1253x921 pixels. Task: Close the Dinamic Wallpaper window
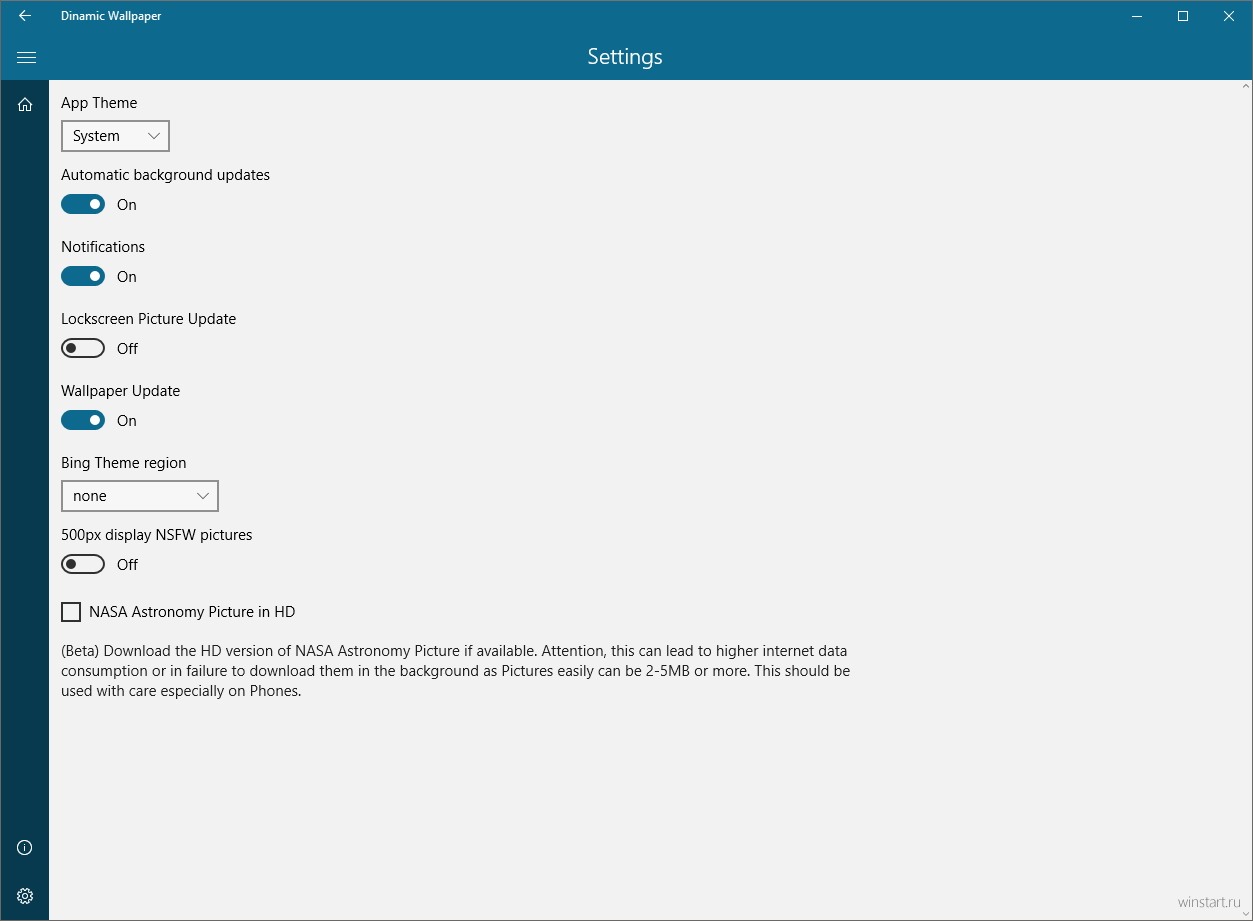(x=1229, y=16)
